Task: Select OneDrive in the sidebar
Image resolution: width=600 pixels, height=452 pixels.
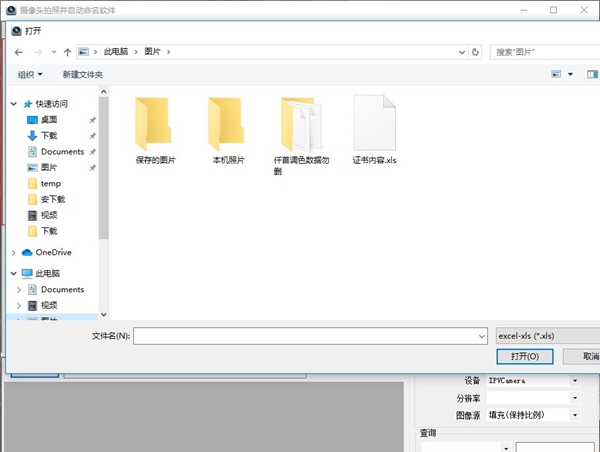Action: 53,252
